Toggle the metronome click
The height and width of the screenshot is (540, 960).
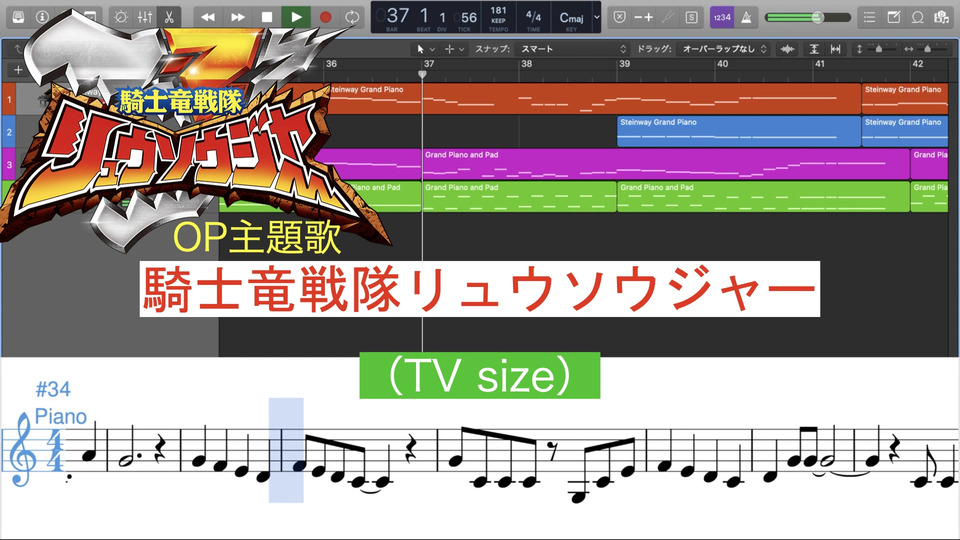click(746, 17)
